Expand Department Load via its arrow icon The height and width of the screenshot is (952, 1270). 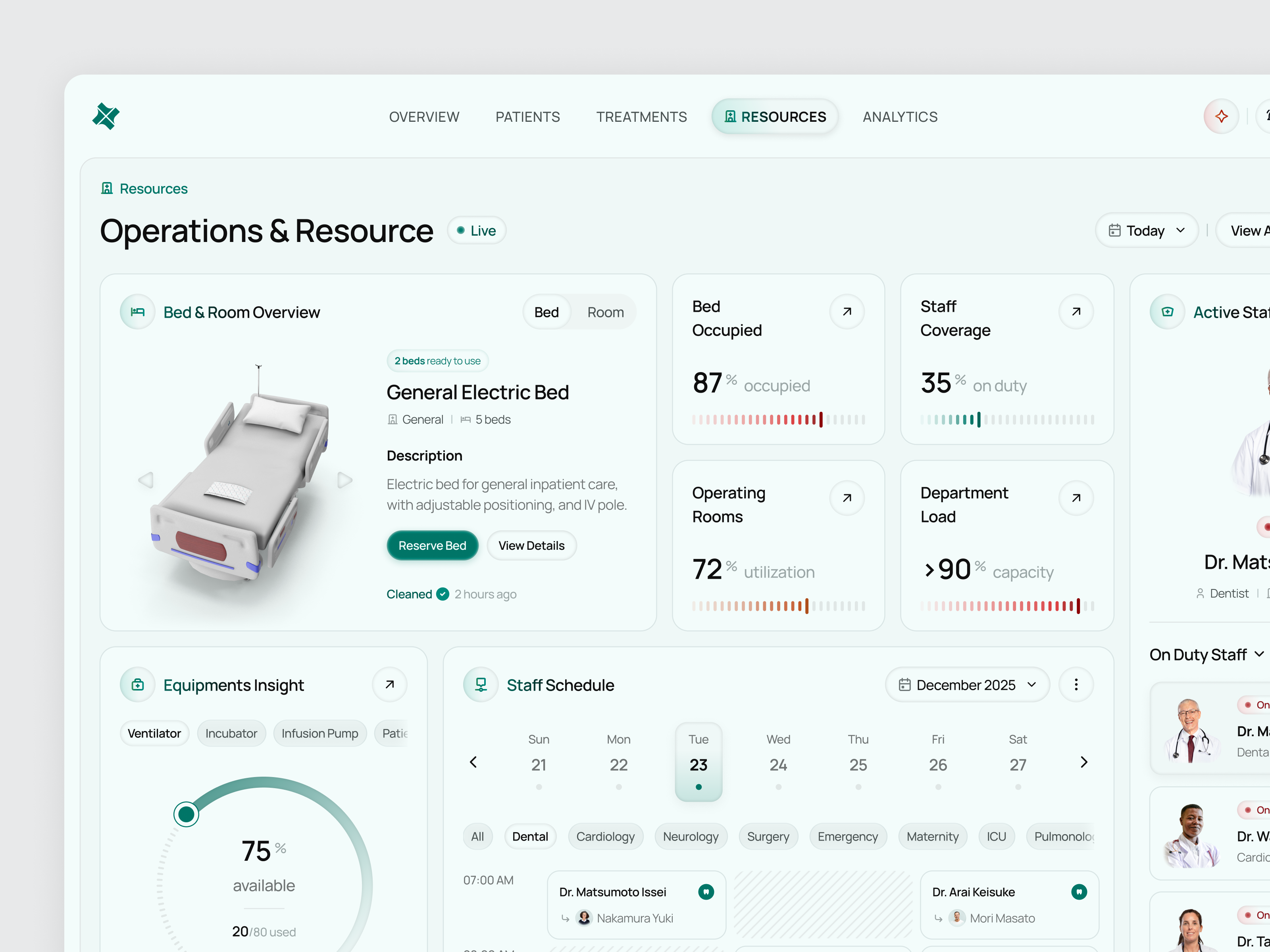tap(1076, 497)
